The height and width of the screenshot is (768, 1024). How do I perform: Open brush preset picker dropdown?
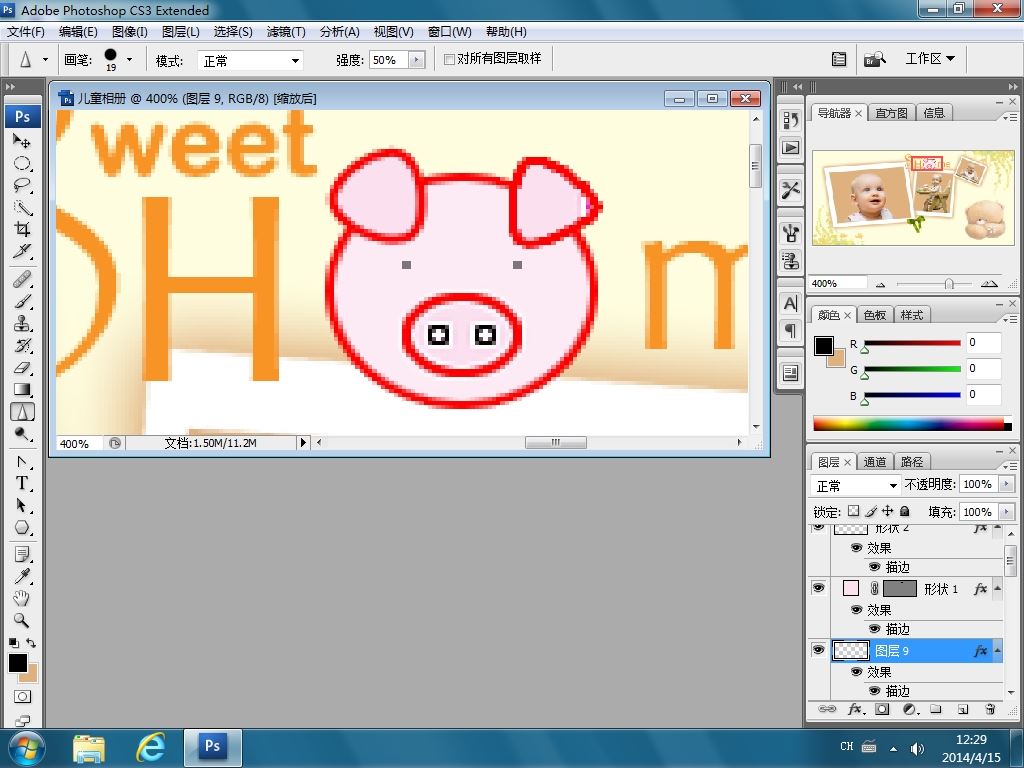[129, 59]
